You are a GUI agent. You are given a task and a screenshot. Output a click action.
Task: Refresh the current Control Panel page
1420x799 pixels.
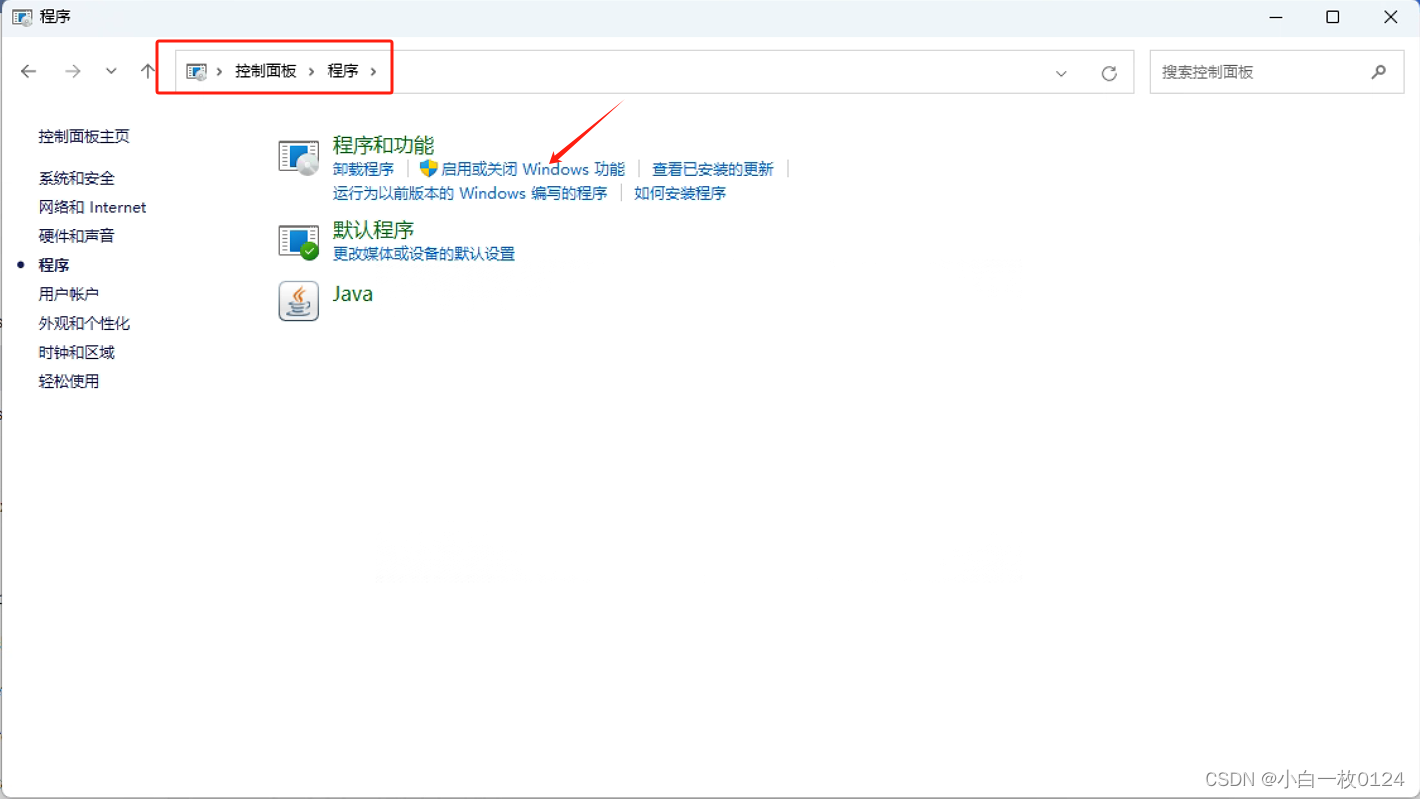(1109, 73)
